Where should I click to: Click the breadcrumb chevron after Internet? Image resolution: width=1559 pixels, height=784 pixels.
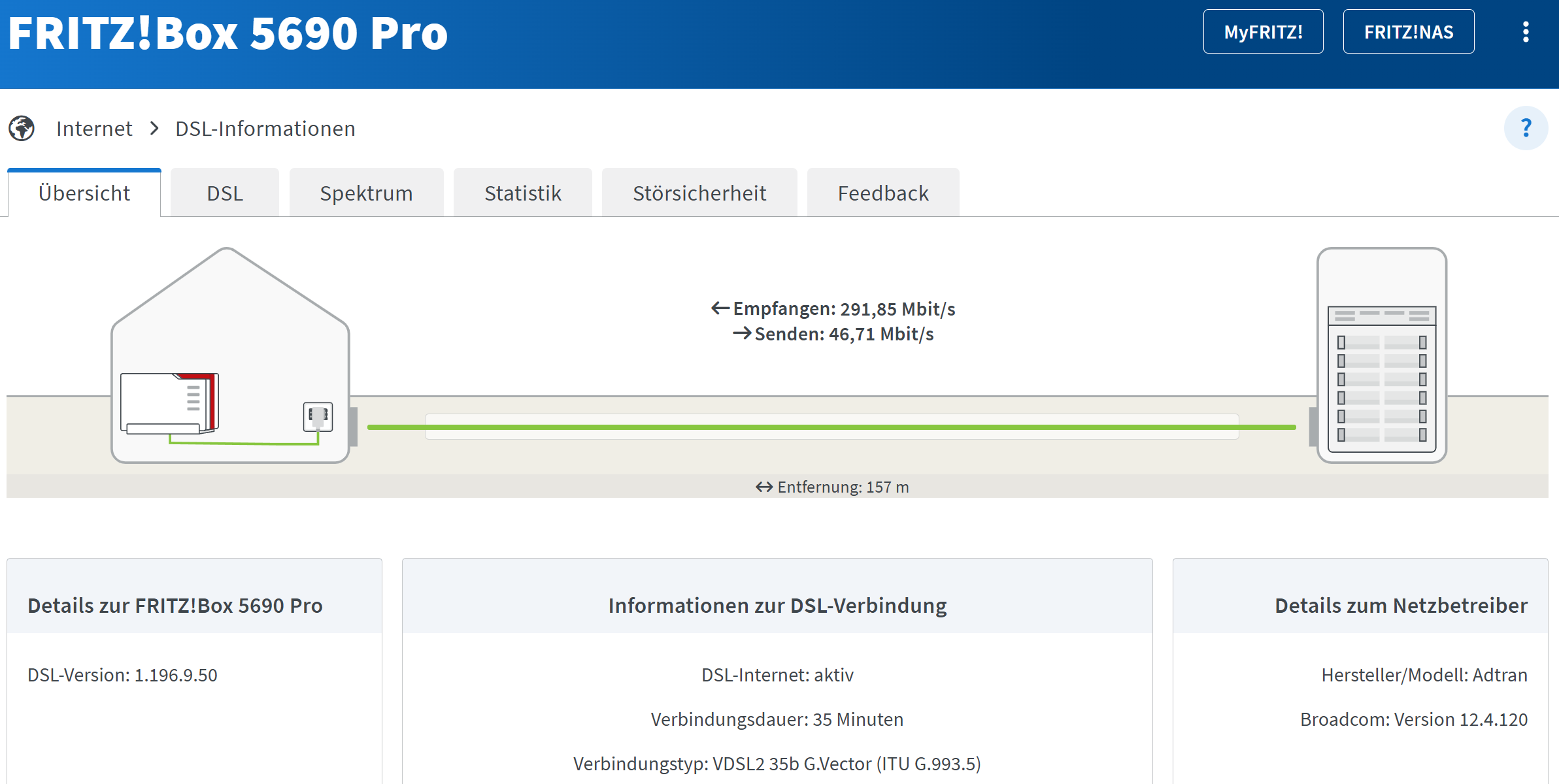coord(154,128)
